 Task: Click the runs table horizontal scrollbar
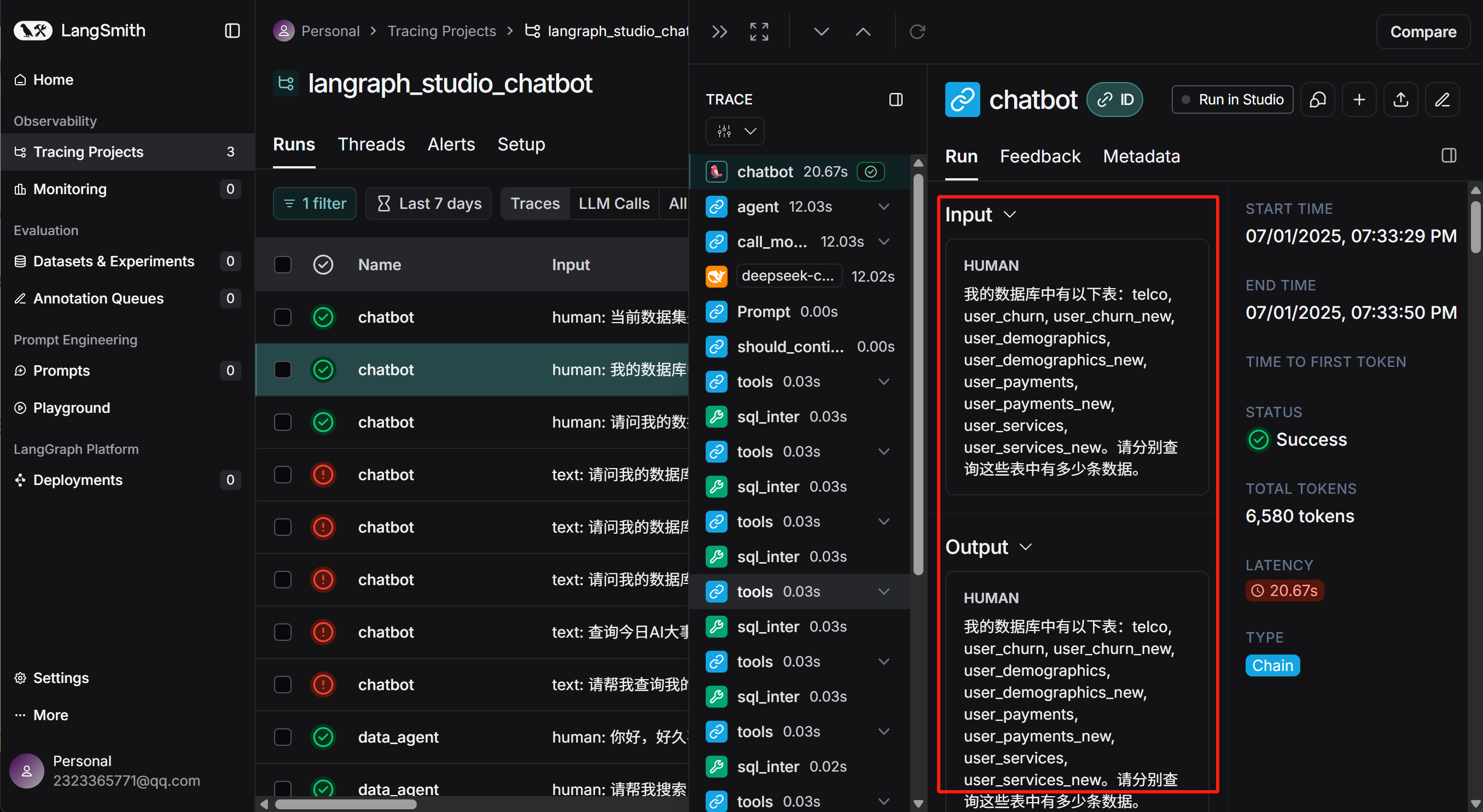click(345, 804)
